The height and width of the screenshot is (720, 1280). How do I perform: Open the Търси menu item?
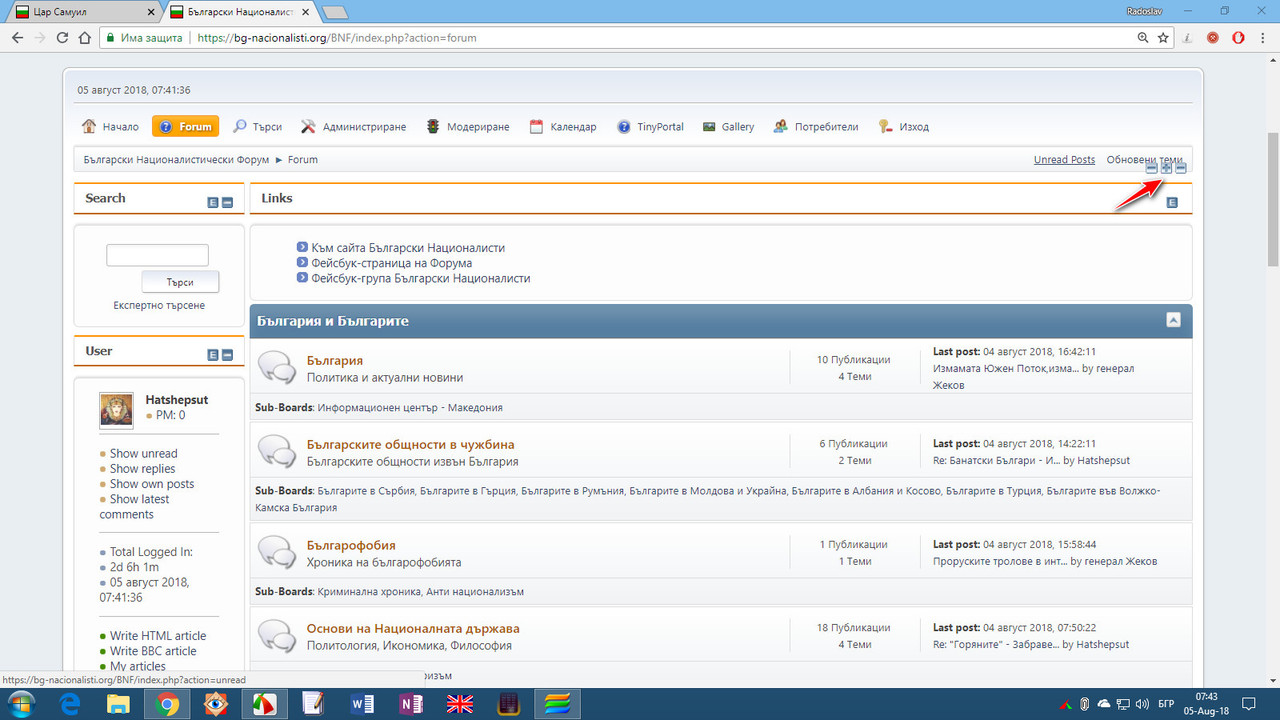pos(257,127)
